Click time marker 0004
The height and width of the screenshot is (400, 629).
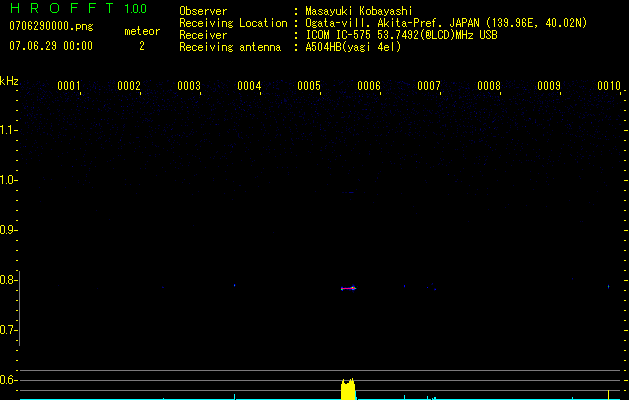249,86
